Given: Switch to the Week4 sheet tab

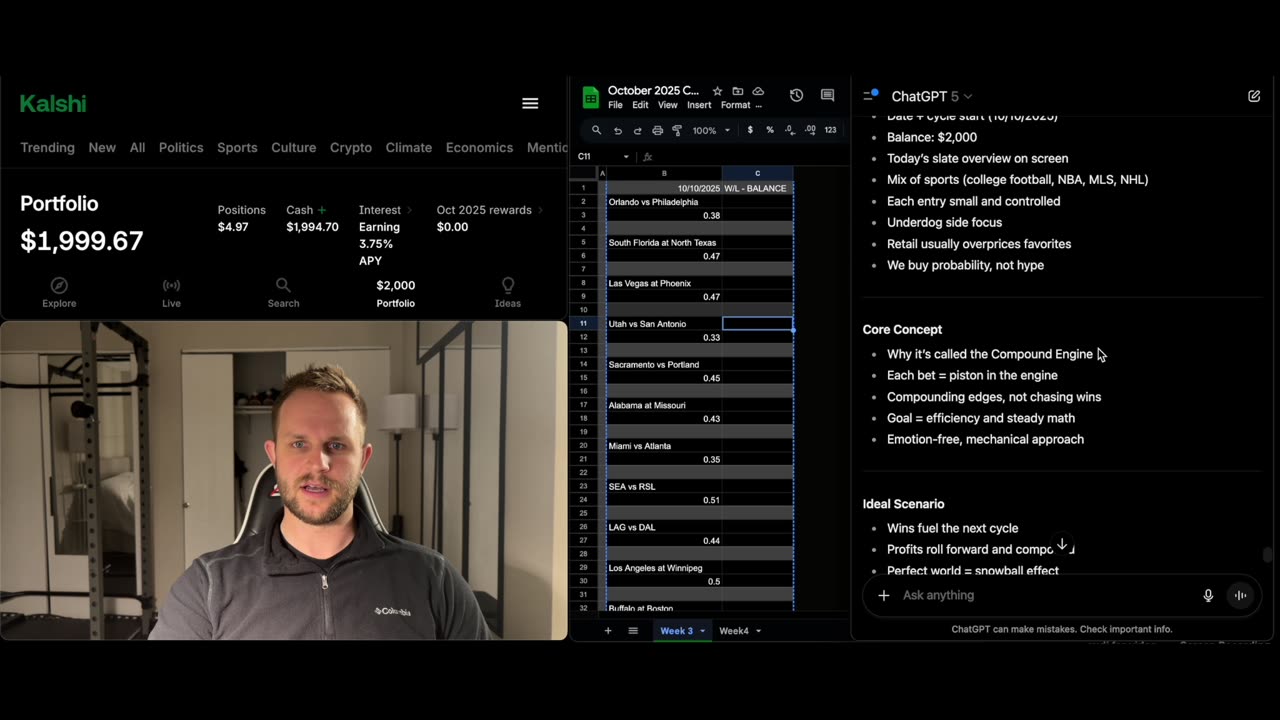Looking at the screenshot, I should (x=734, y=631).
